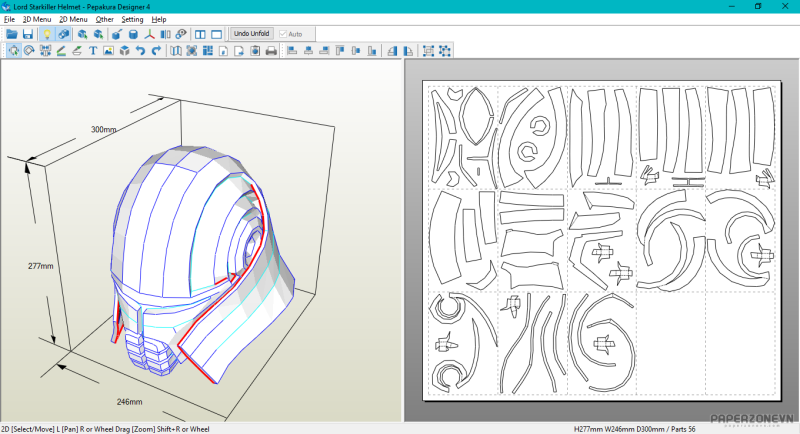Viewport: 800px width, 434px height.
Task: Click the 277mm height dimension label
Action: click(x=41, y=266)
